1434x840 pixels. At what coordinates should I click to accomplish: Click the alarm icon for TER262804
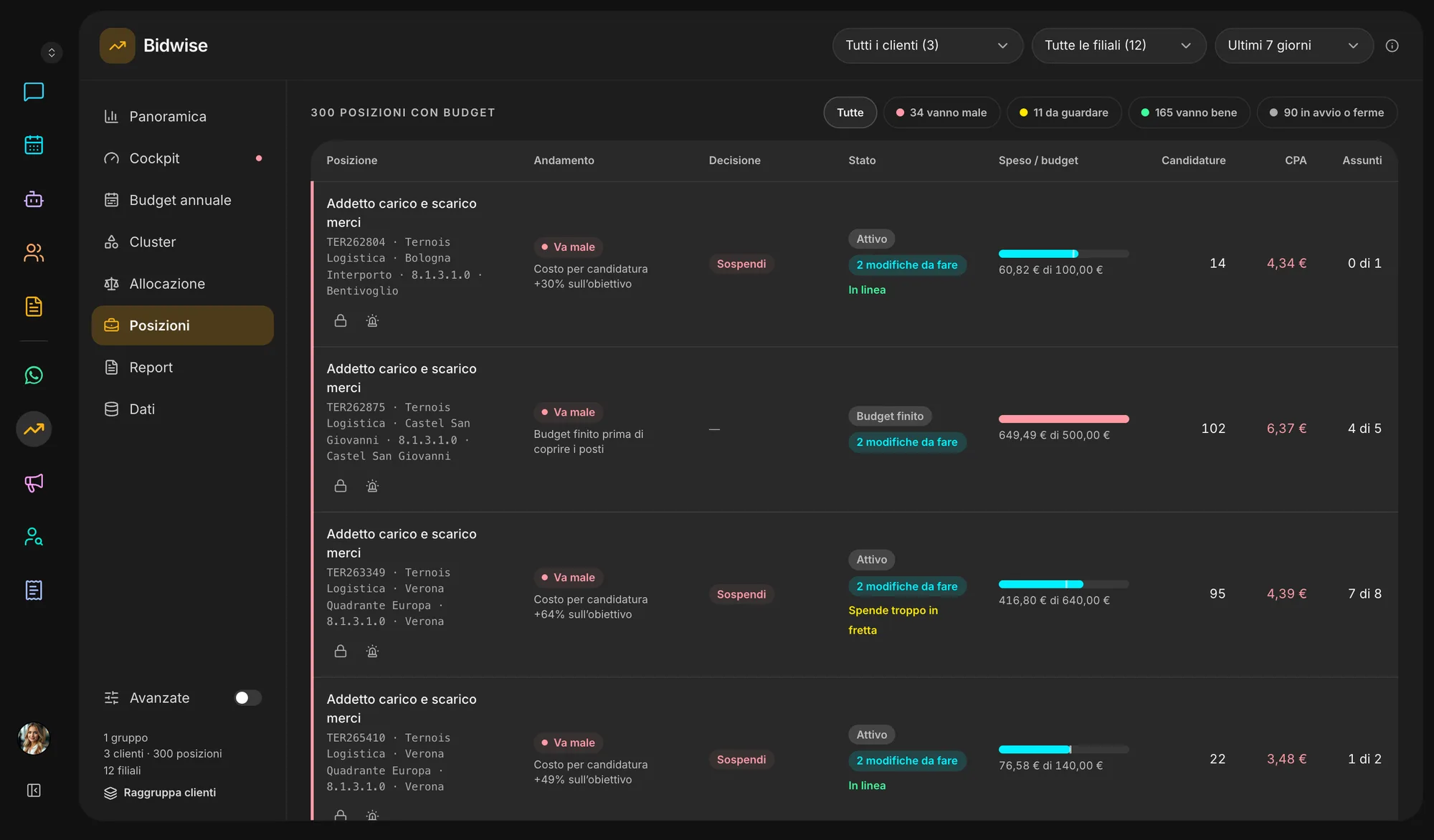pyautogui.click(x=372, y=320)
